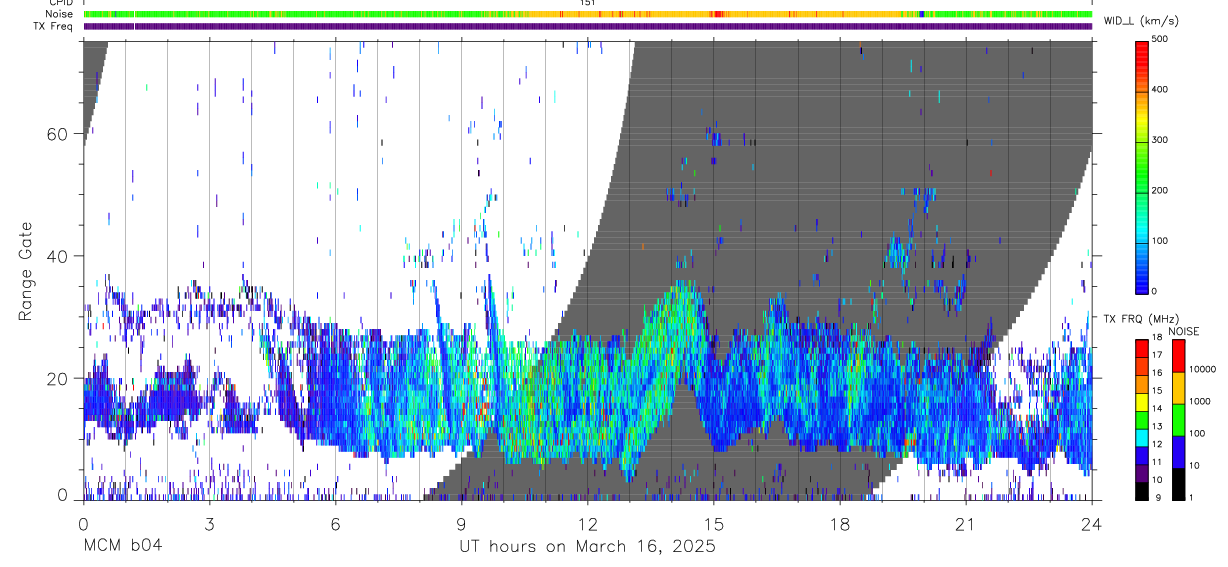The image size is (1228, 567).
Task: Click the '1000' label in the NOISE legend
Action: click(1199, 401)
